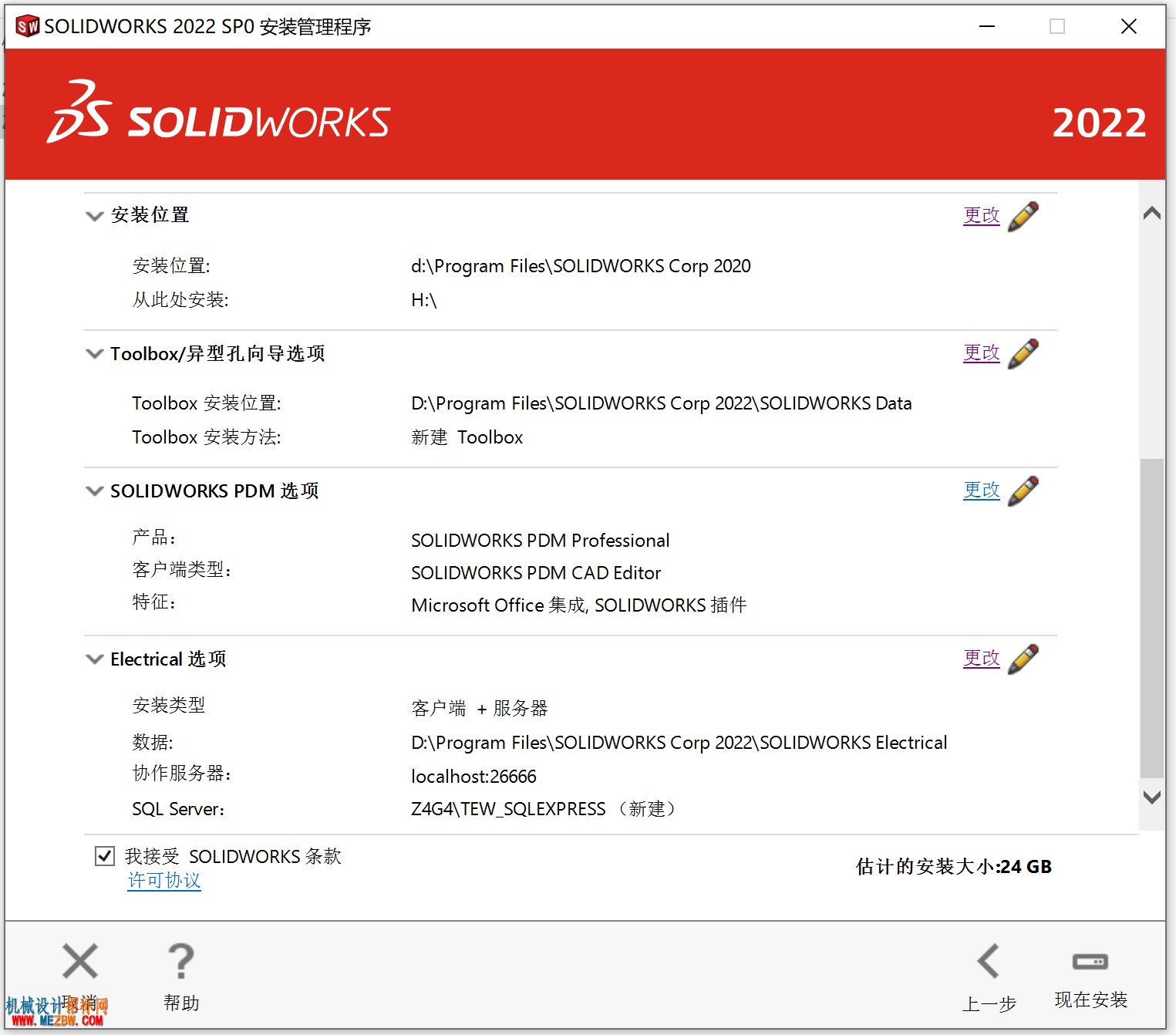Image resolution: width=1176 pixels, height=1035 pixels.
Task: Click the Toolbox path ending in SOLIDWORKS Data
Action: pos(662,403)
